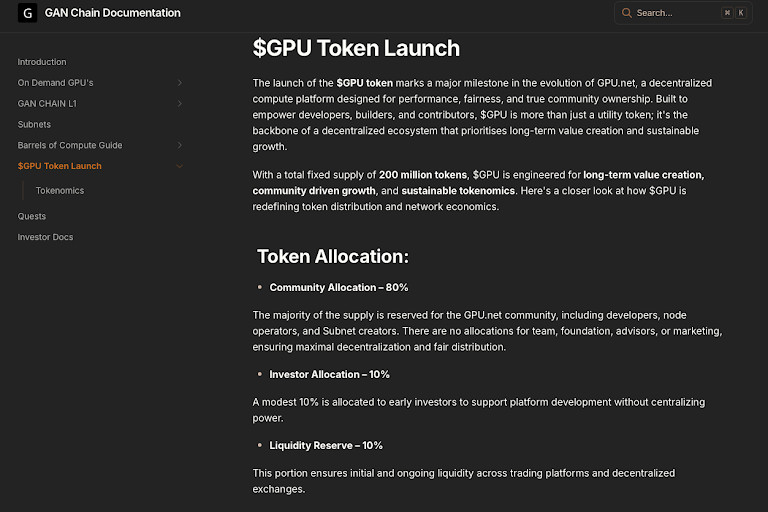Select Tokenomics sub-page
The image size is (768, 512).
(x=60, y=191)
